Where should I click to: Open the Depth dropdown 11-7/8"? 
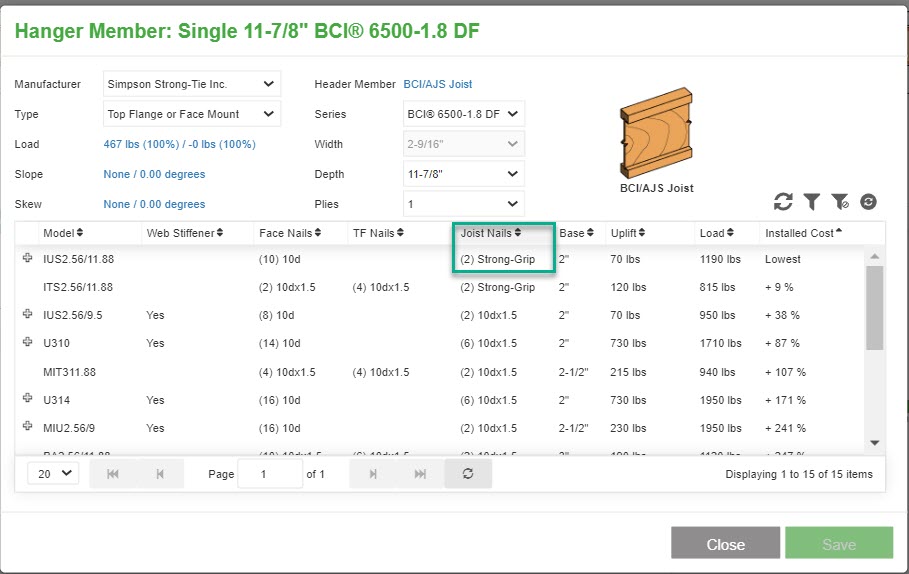tap(464, 174)
